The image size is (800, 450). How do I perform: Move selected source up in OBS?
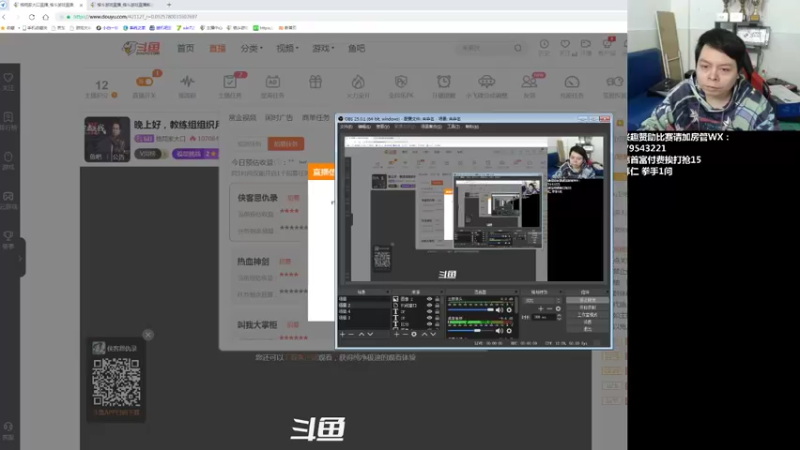[424, 334]
